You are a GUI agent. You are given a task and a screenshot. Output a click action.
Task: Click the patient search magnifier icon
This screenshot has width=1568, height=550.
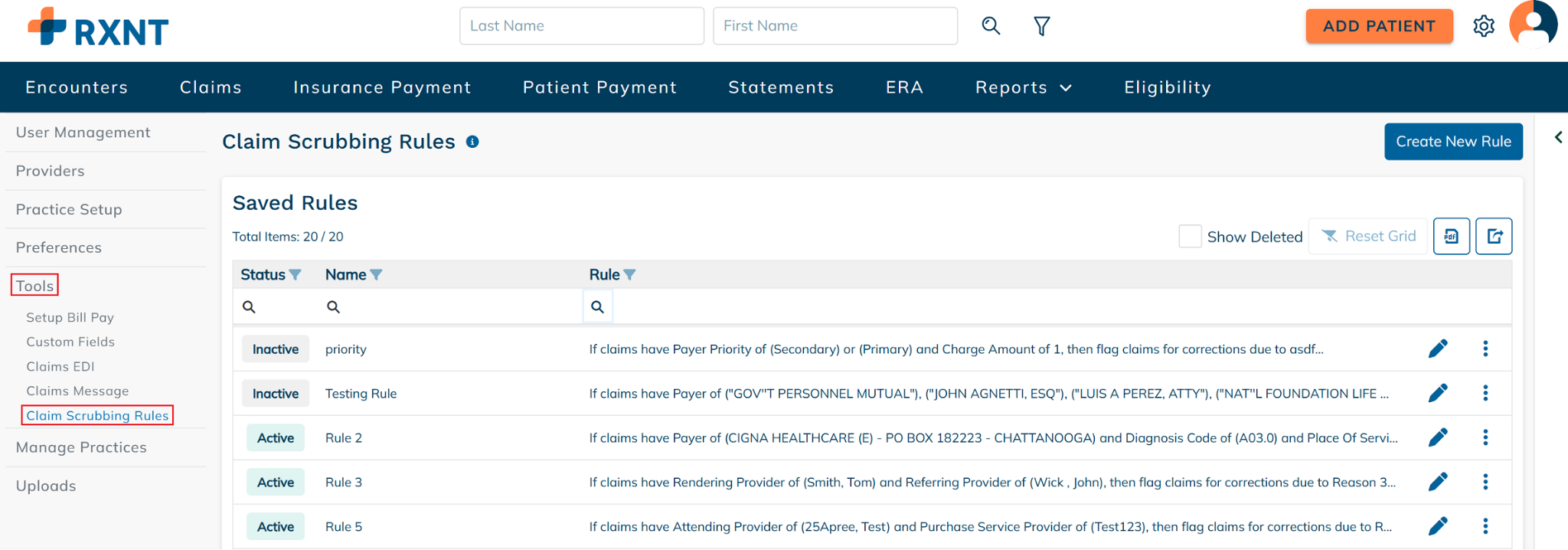991,26
